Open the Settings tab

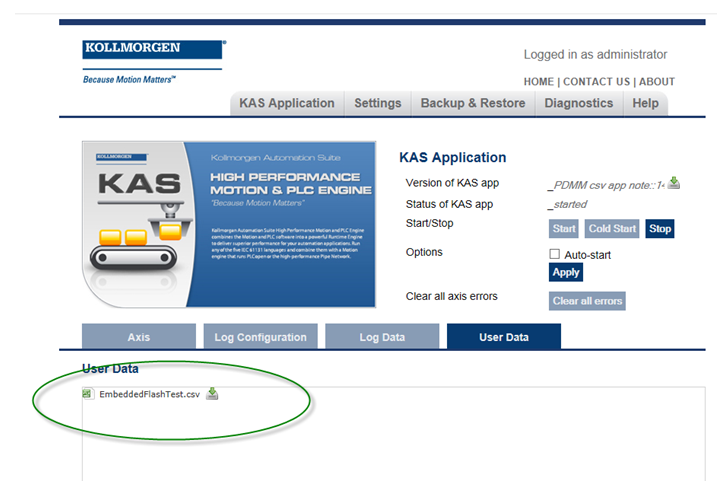(377, 103)
